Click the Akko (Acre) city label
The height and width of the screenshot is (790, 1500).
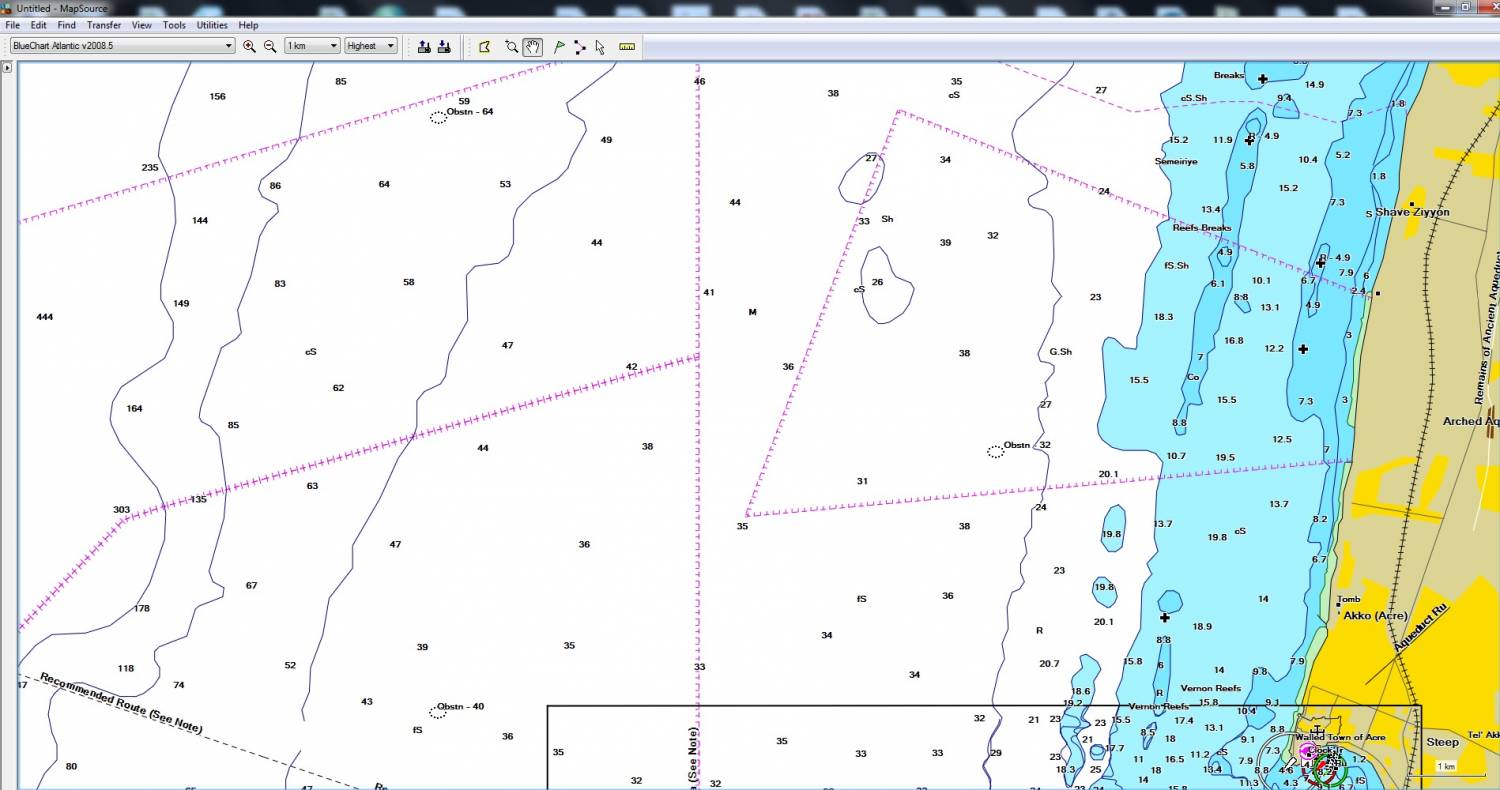point(1374,615)
